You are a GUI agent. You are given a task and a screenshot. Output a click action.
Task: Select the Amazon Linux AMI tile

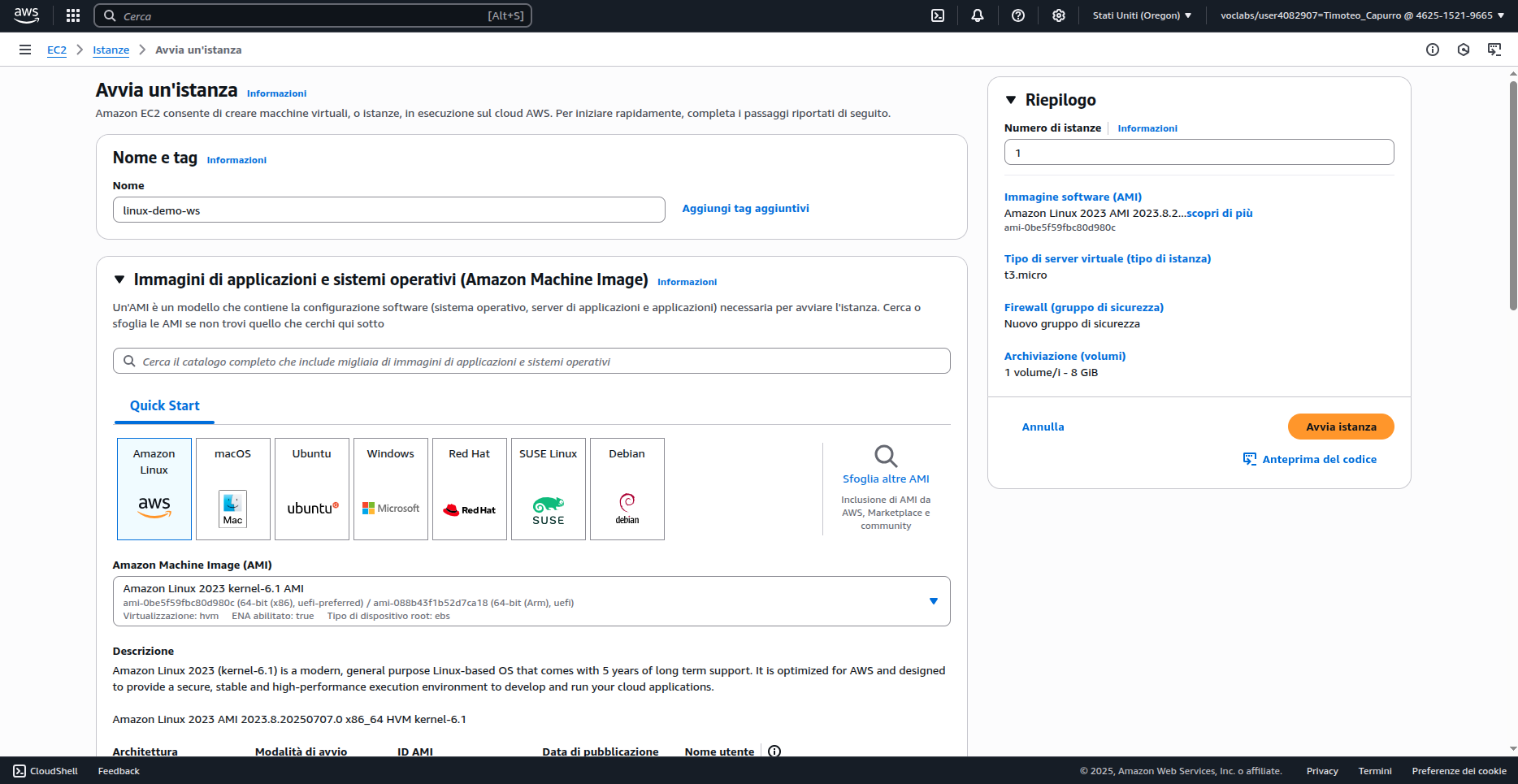(154, 489)
